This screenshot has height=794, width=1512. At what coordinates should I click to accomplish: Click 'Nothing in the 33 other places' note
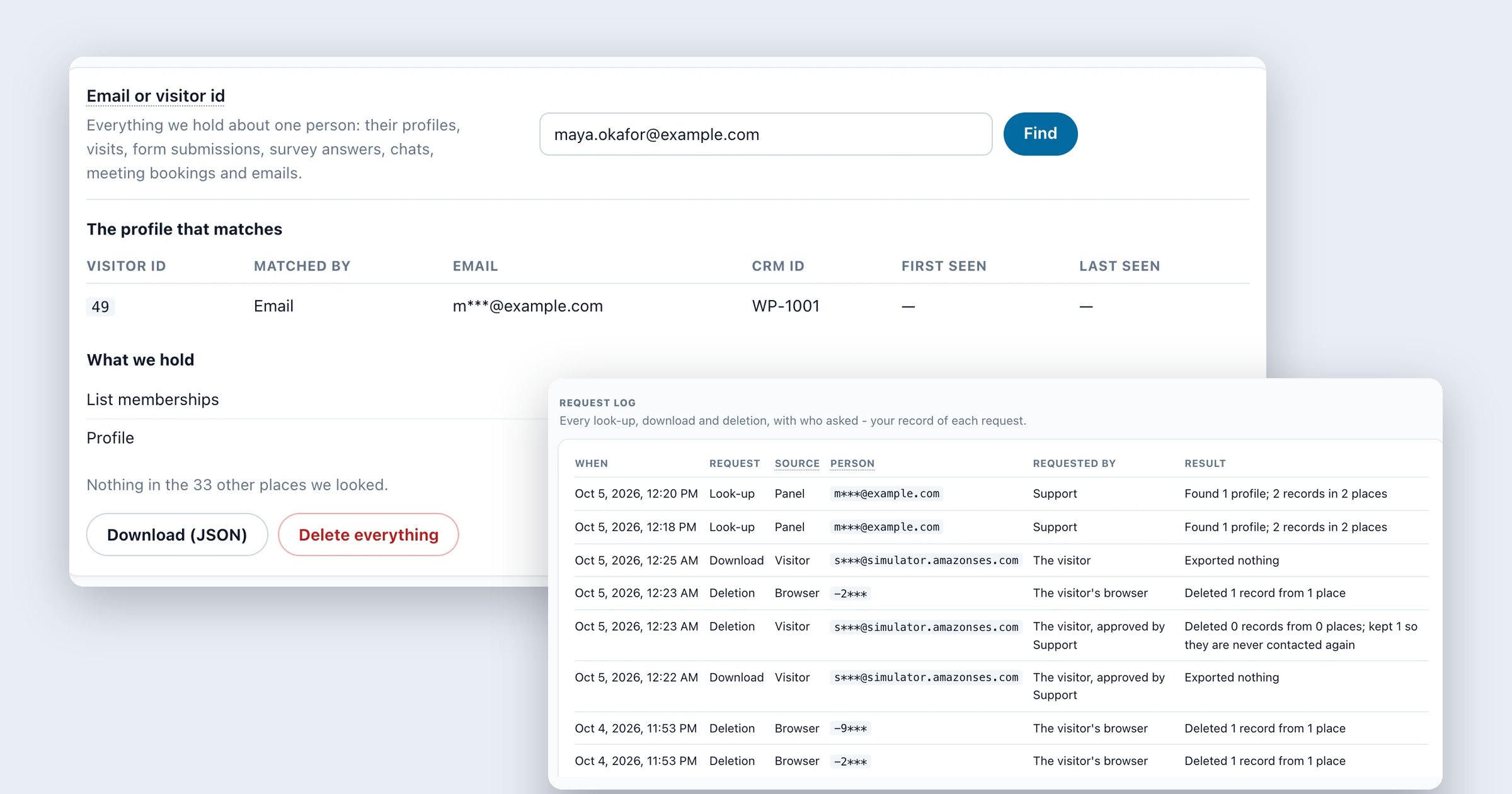click(x=237, y=485)
